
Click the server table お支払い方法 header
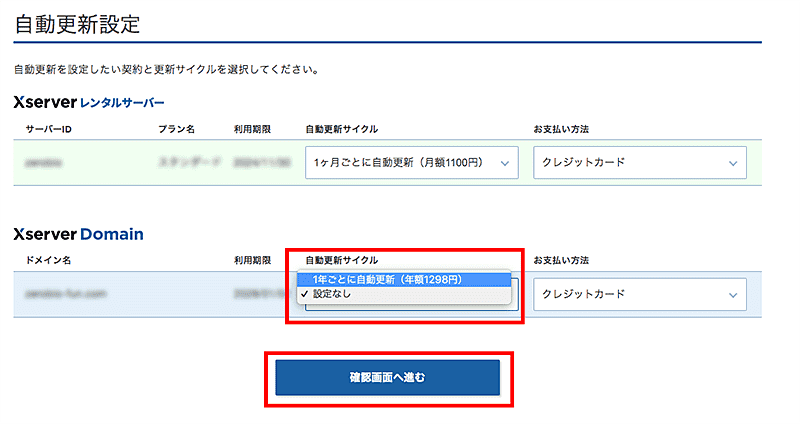tap(561, 129)
